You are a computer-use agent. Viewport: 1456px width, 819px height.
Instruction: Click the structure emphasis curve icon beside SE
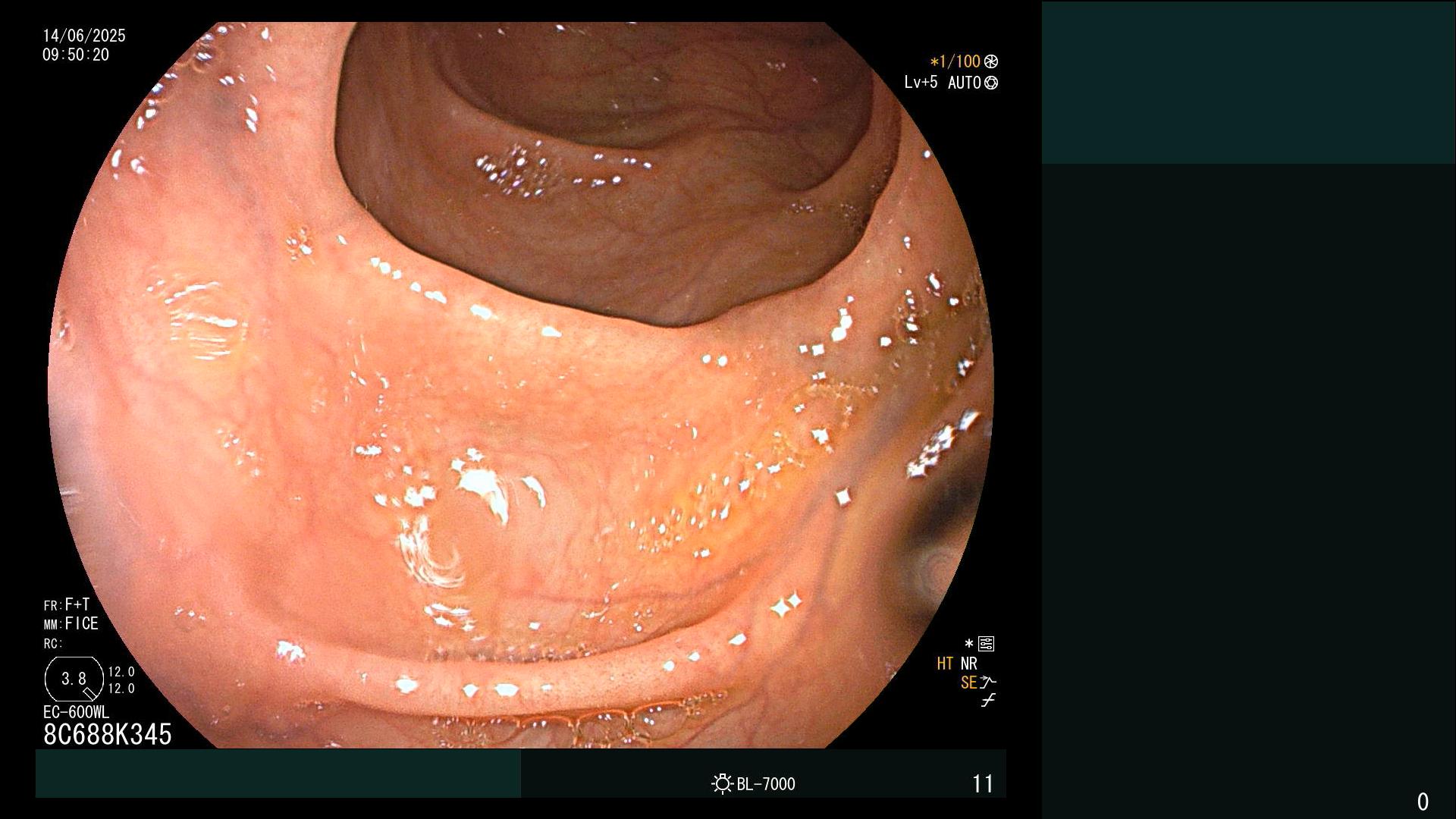(988, 682)
